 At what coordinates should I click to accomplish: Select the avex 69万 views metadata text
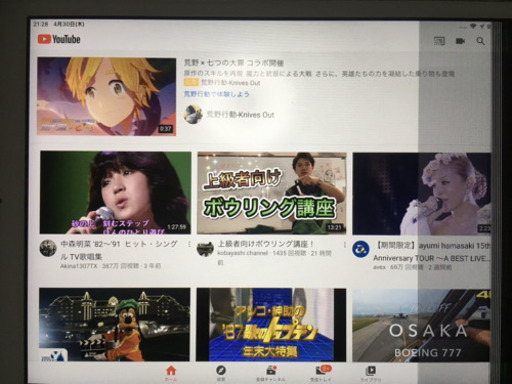(412, 267)
